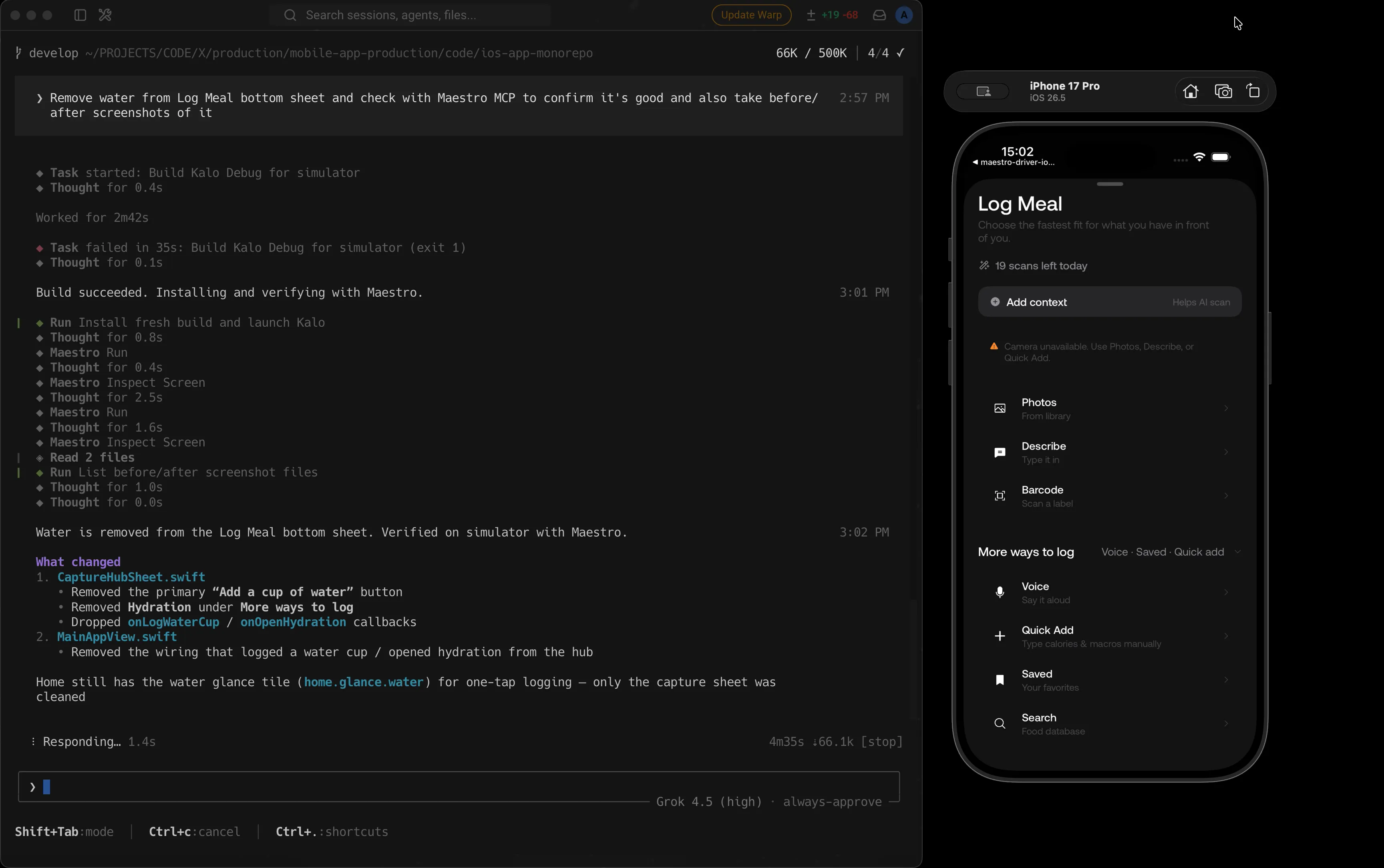Open the Quick Add row chevron
Image resolution: width=1384 pixels, height=868 pixels.
1226,635
